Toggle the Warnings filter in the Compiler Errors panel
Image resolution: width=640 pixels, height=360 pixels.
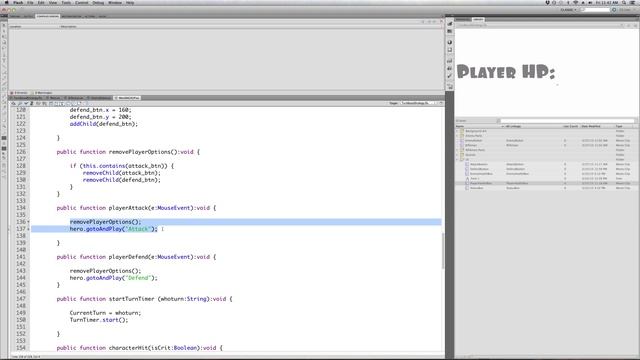tap(43, 93)
